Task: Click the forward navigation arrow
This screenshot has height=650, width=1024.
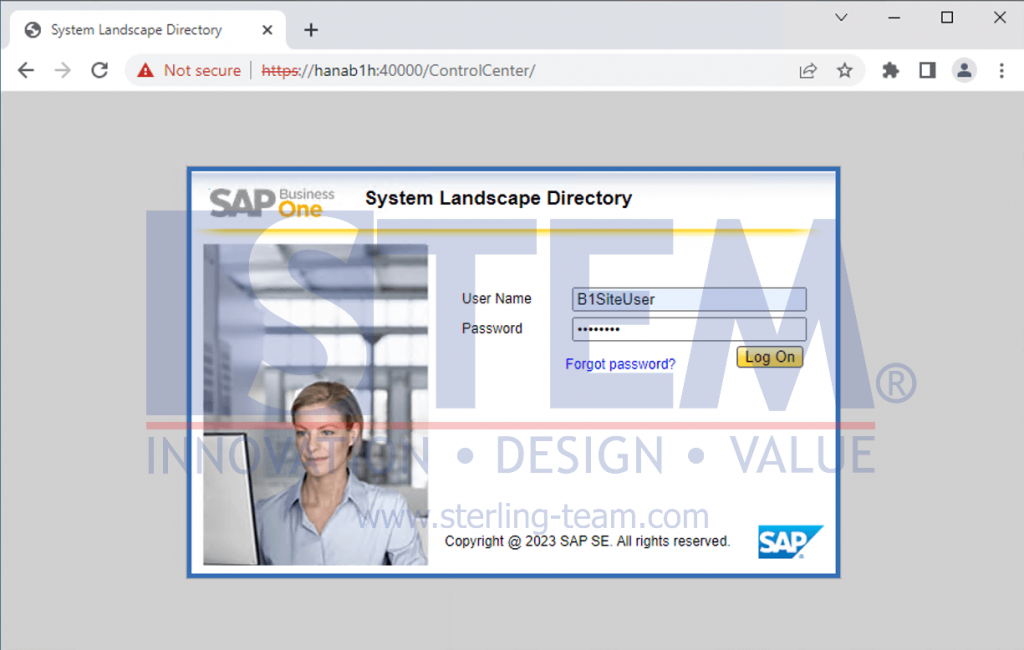Action: [62, 70]
